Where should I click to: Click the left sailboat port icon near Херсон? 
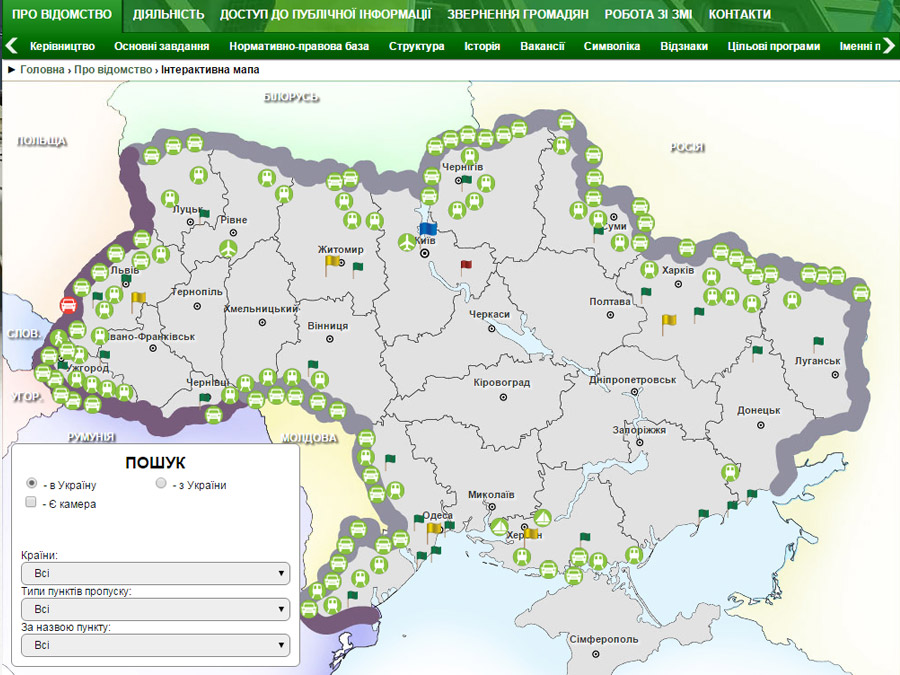tap(500, 527)
